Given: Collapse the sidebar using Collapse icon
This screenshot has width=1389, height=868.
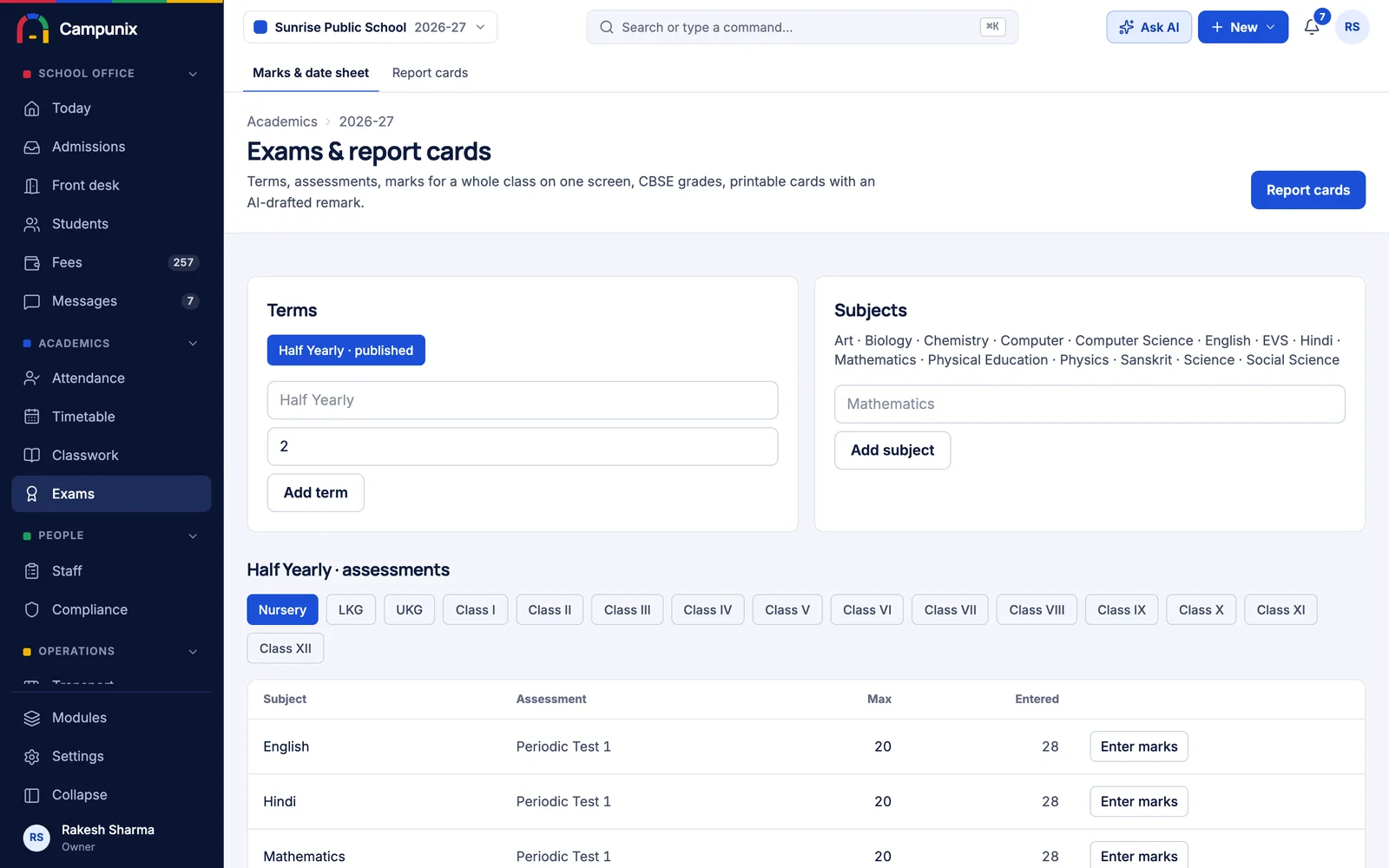Looking at the screenshot, I should pyautogui.click(x=32, y=795).
